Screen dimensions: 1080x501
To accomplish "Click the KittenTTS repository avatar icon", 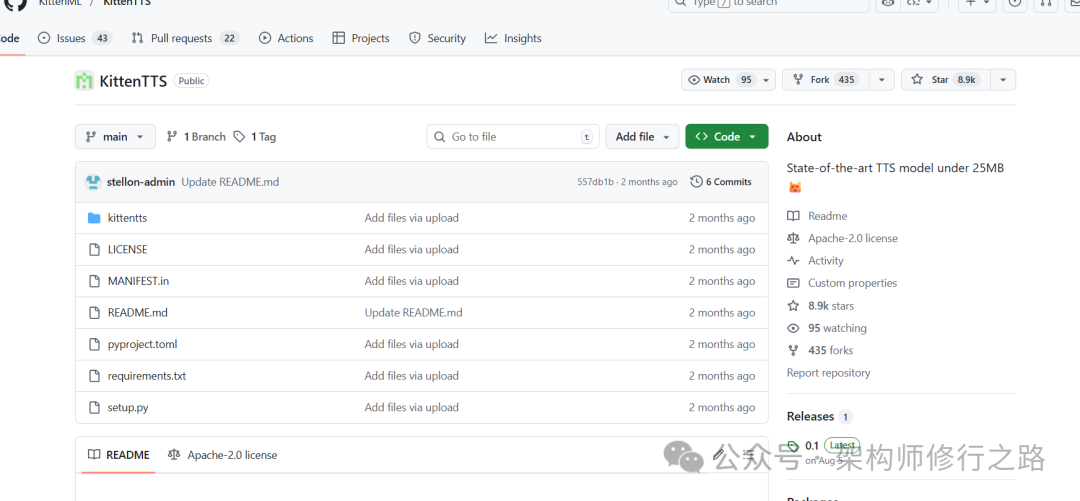I will click(x=84, y=81).
